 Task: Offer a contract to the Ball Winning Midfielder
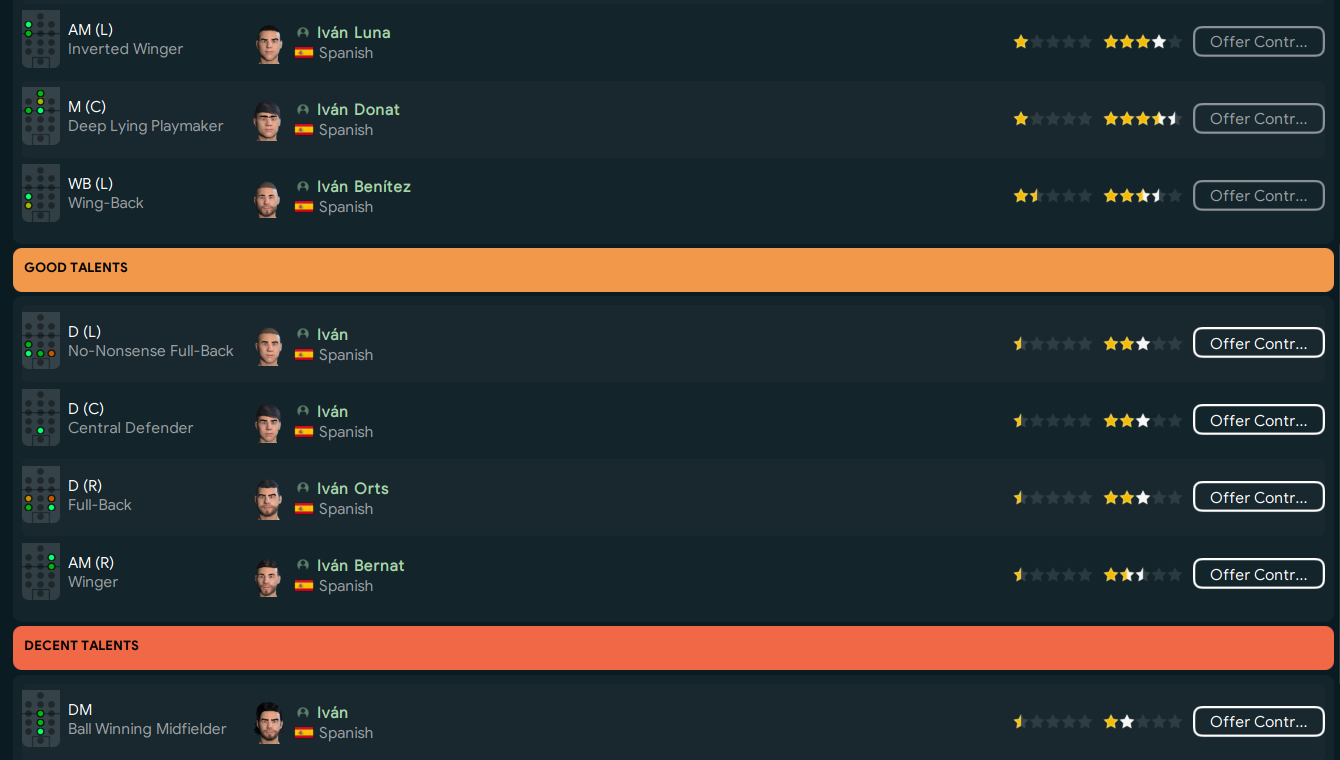1258,722
